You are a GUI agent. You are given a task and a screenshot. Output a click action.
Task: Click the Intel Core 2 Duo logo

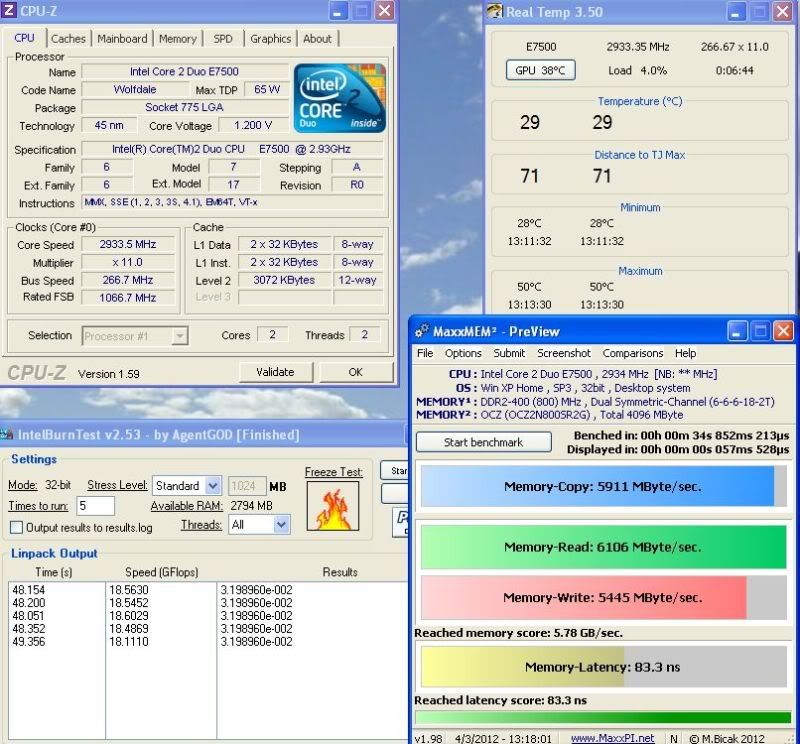tap(340, 97)
